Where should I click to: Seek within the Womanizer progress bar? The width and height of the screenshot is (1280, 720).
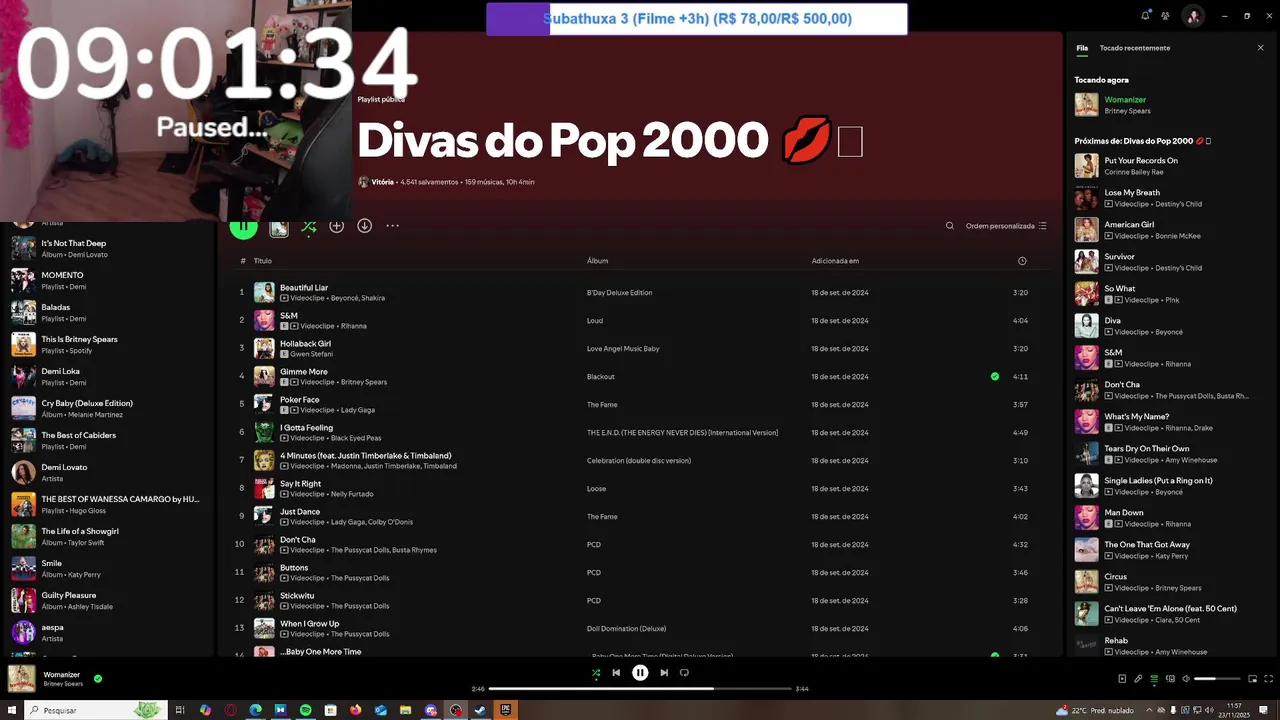639,688
